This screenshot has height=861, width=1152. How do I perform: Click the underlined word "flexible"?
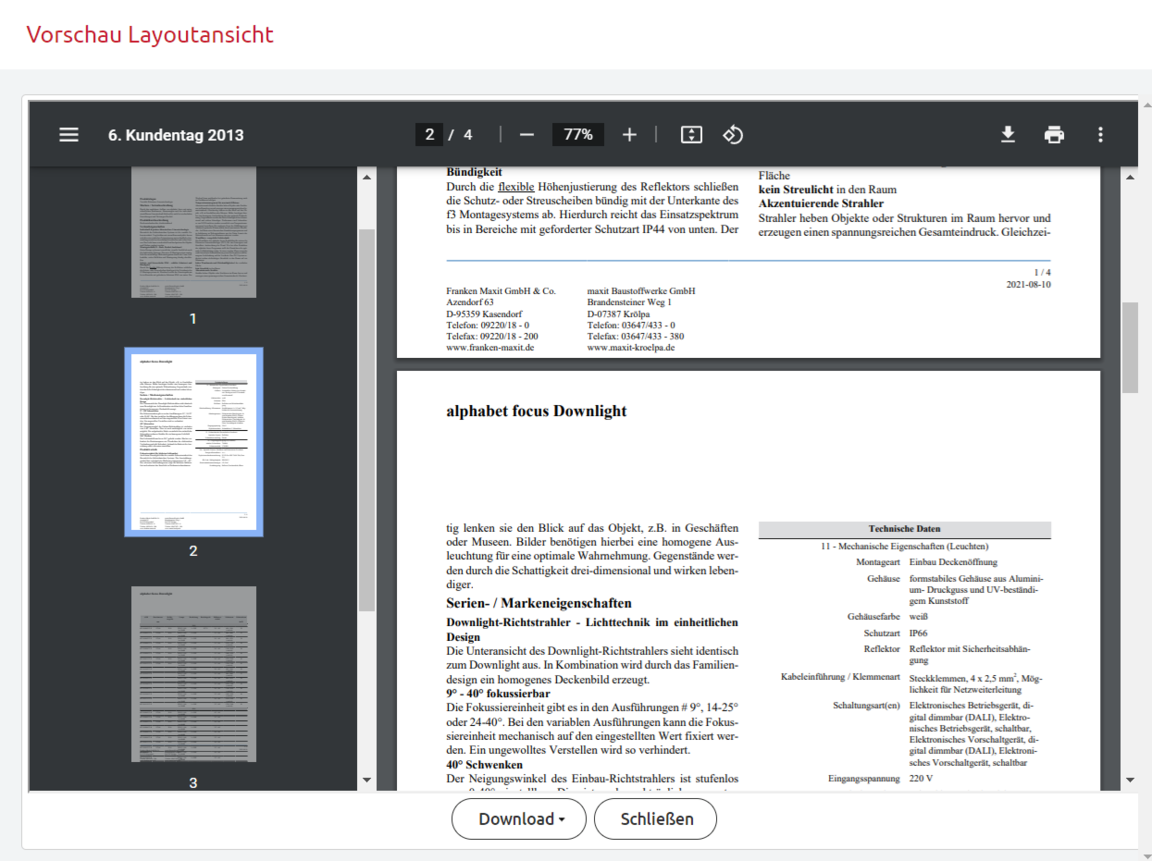point(516,187)
